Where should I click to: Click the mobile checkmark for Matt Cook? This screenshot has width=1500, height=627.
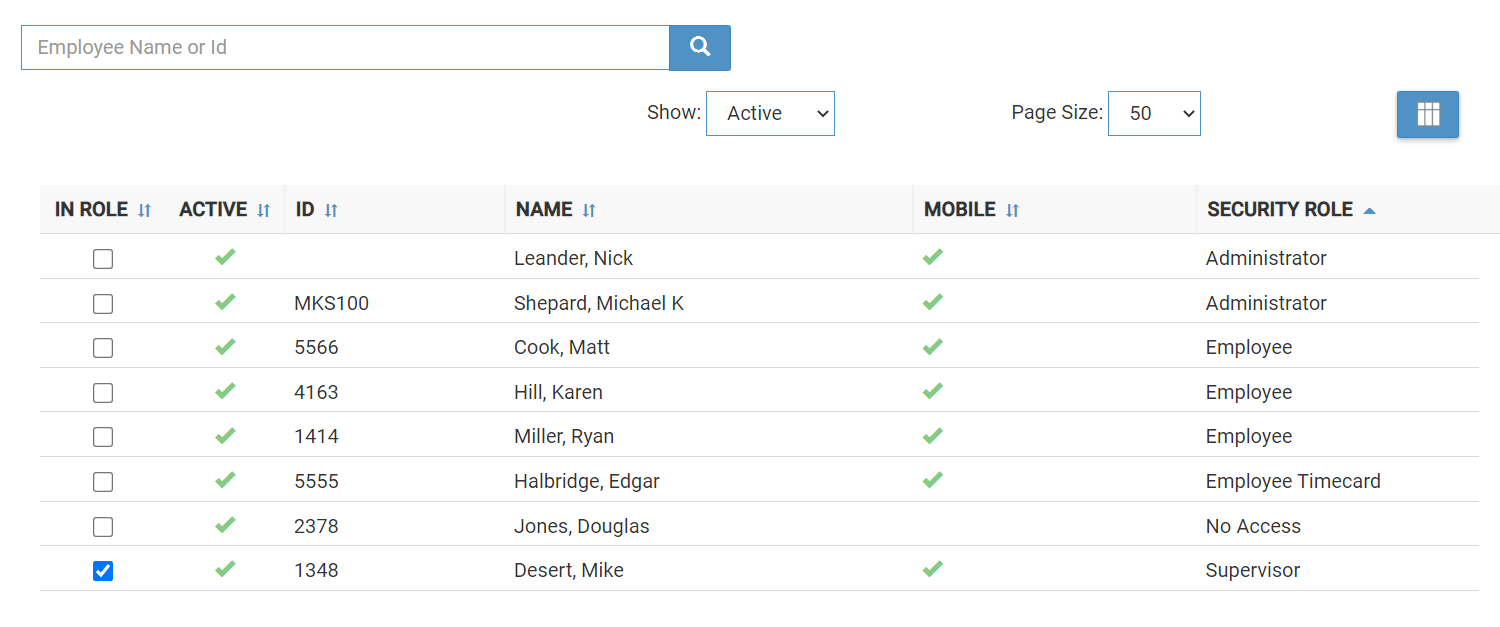[932, 347]
